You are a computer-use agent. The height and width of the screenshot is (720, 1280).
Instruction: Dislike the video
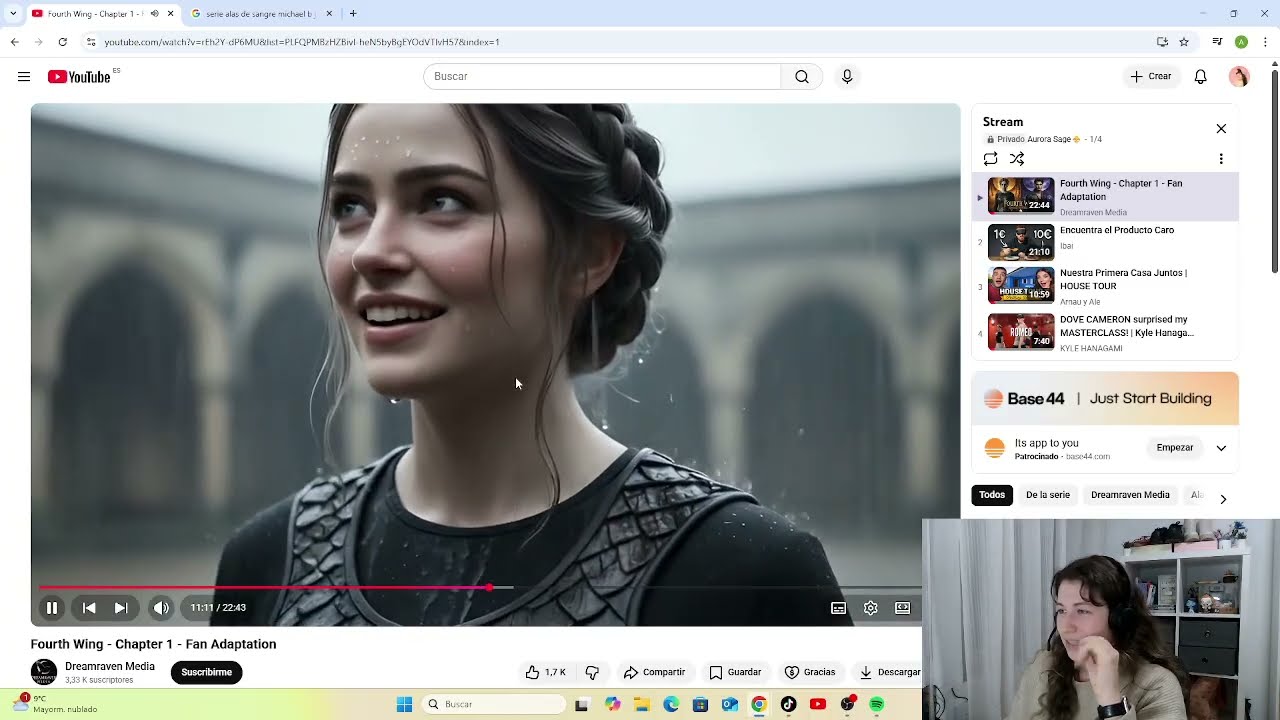(x=592, y=672)
